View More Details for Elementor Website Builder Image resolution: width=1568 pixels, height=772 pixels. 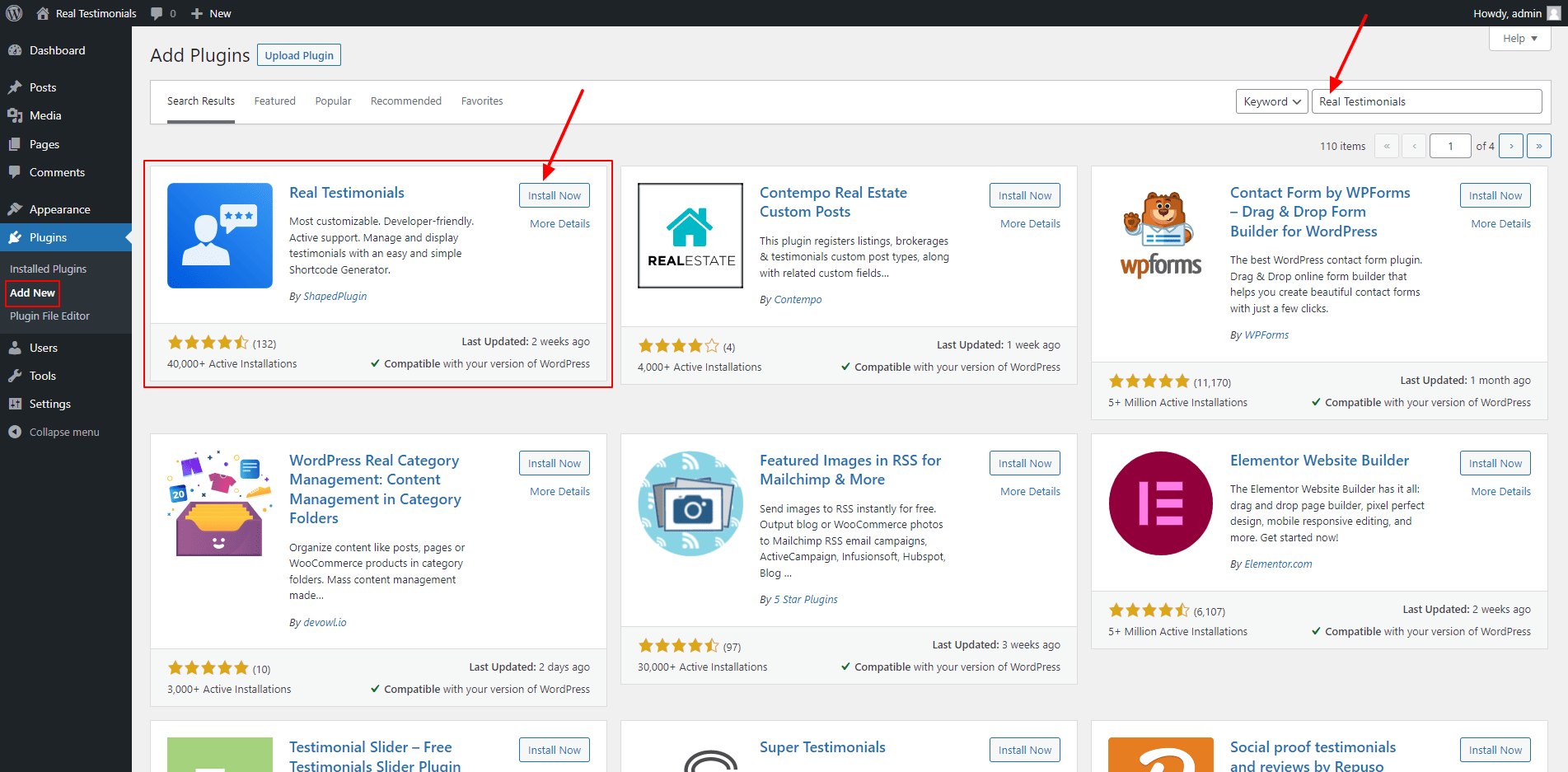1500,492
